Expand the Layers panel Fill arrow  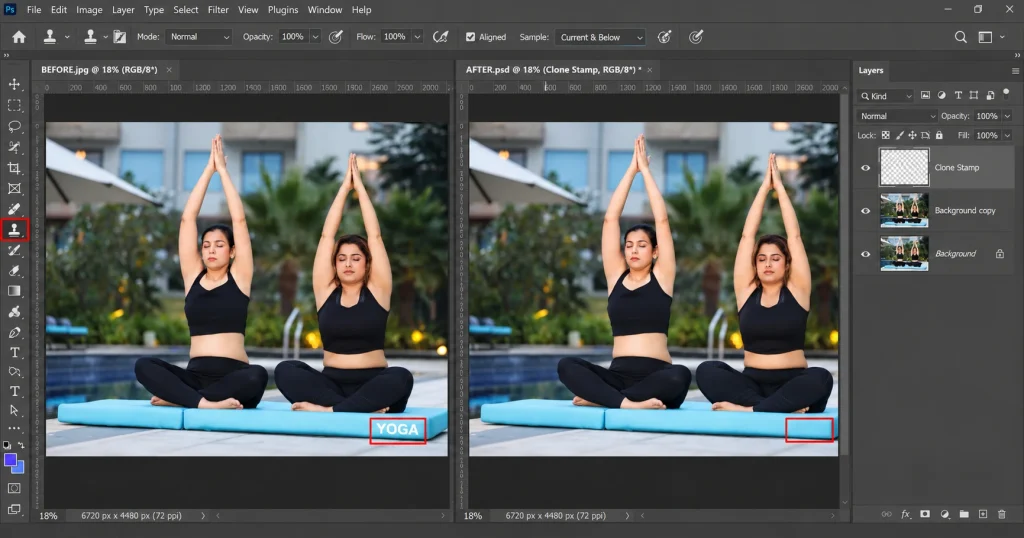pyautogui.click(x=1007, y=135)
